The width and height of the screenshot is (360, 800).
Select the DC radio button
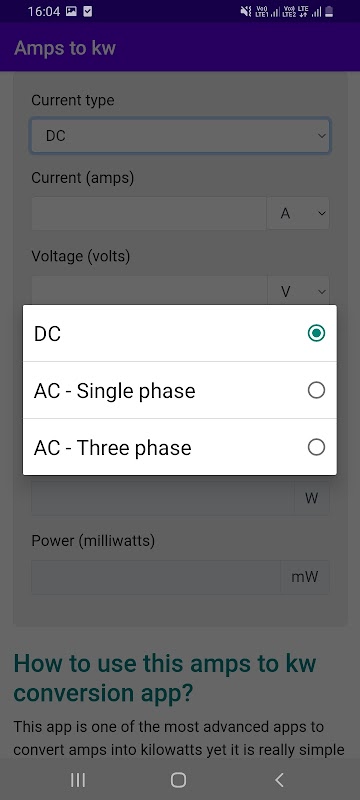pos(316,333)
